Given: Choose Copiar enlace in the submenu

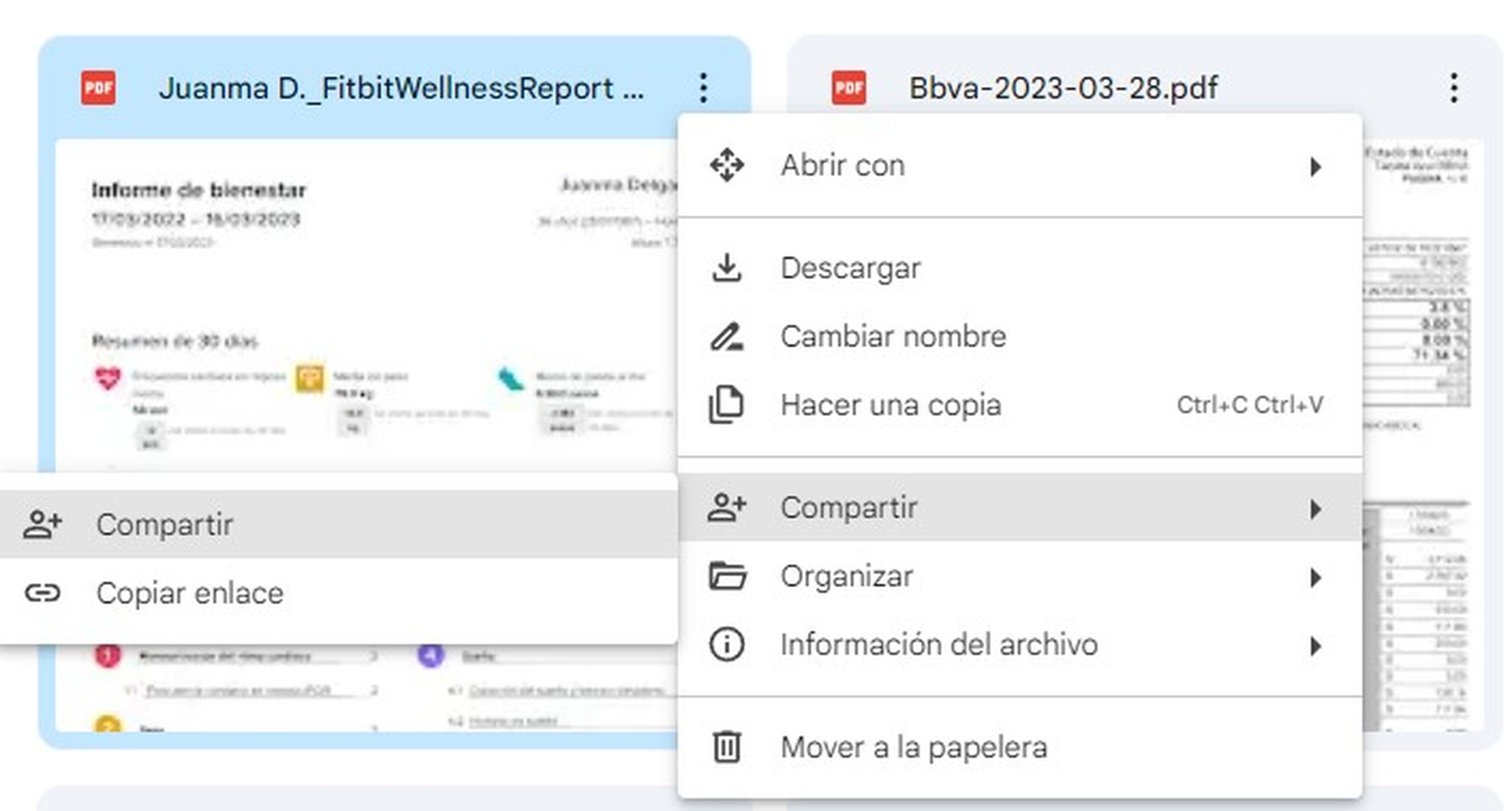Looking at the screenshot, I should tap(339, 593).
